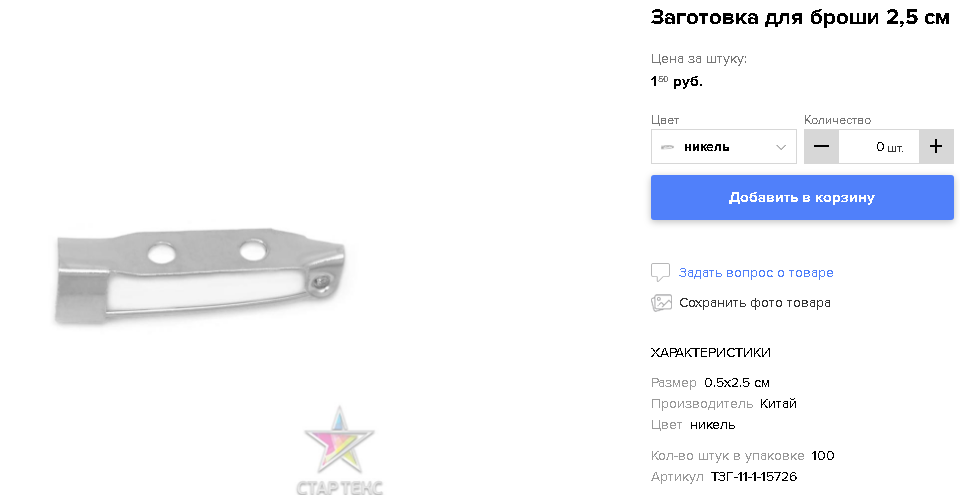Expand color list via chevron arrow
Viewport: 960px width, 495px height.
pos(781,147)
